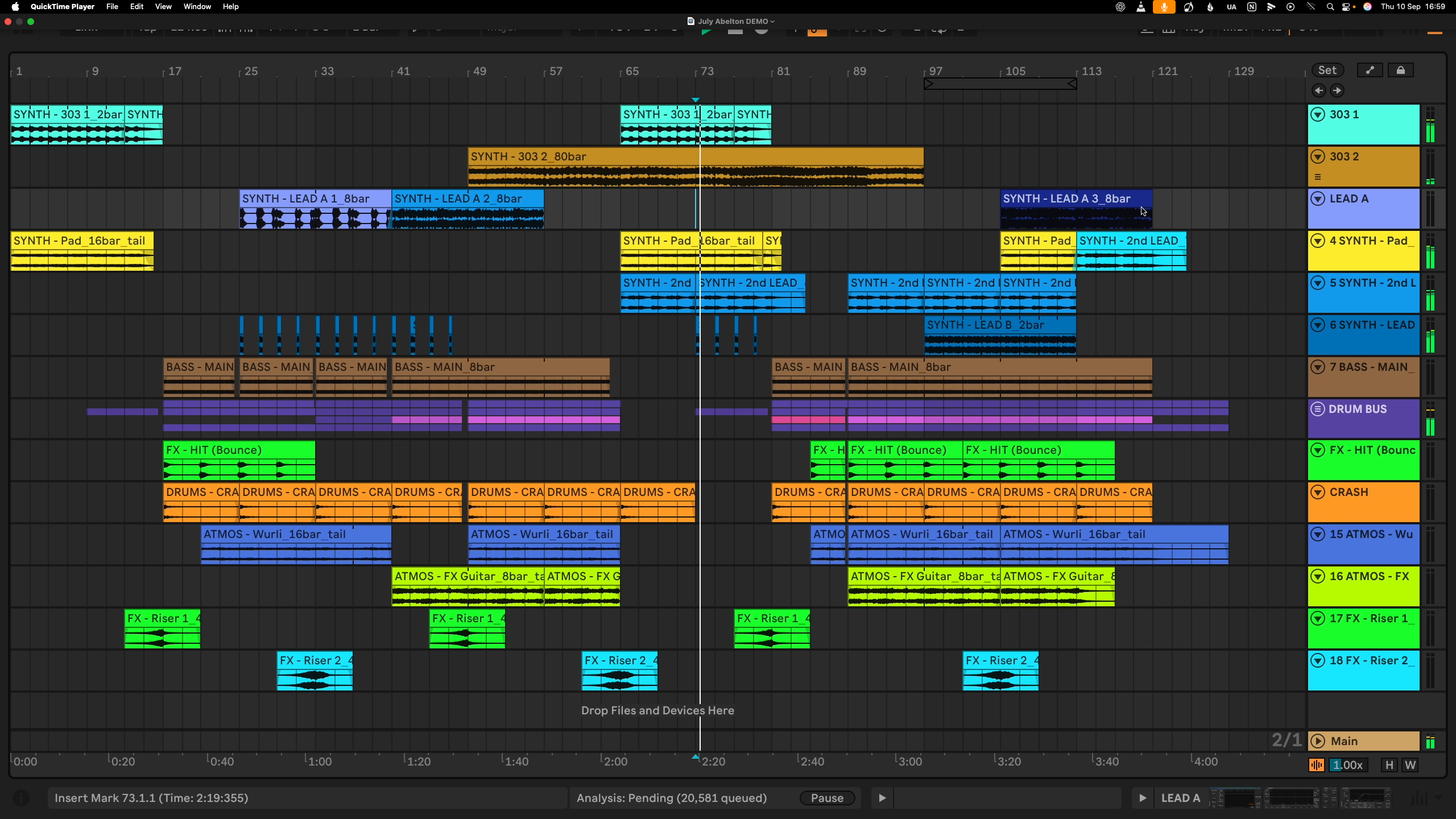Viewport: 1456px width, 819px height.
Task: Select the SYNTH - LEAD A 3_8bar clip
Action: (x=1076, y=209)
